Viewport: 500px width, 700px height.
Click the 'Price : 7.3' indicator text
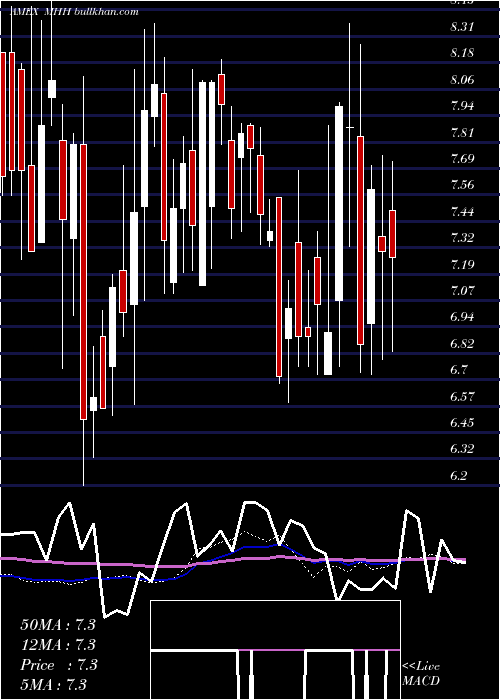(58, 665)
